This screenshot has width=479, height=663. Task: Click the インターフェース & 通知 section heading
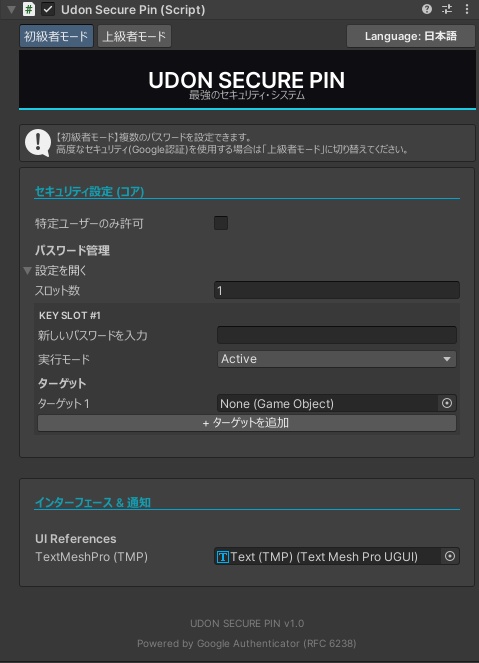point(93,502)
